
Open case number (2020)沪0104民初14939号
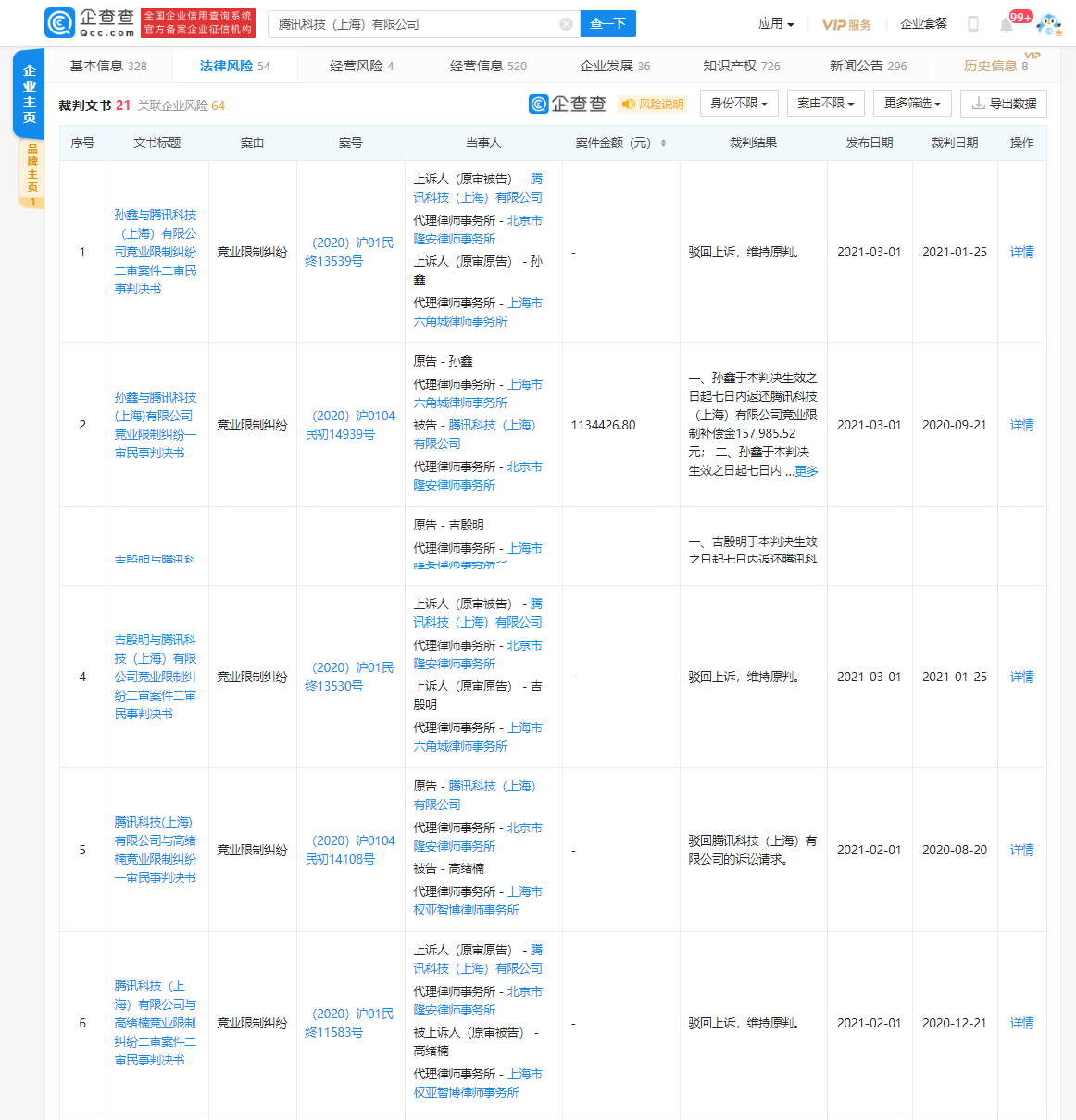tap(349, 425)
